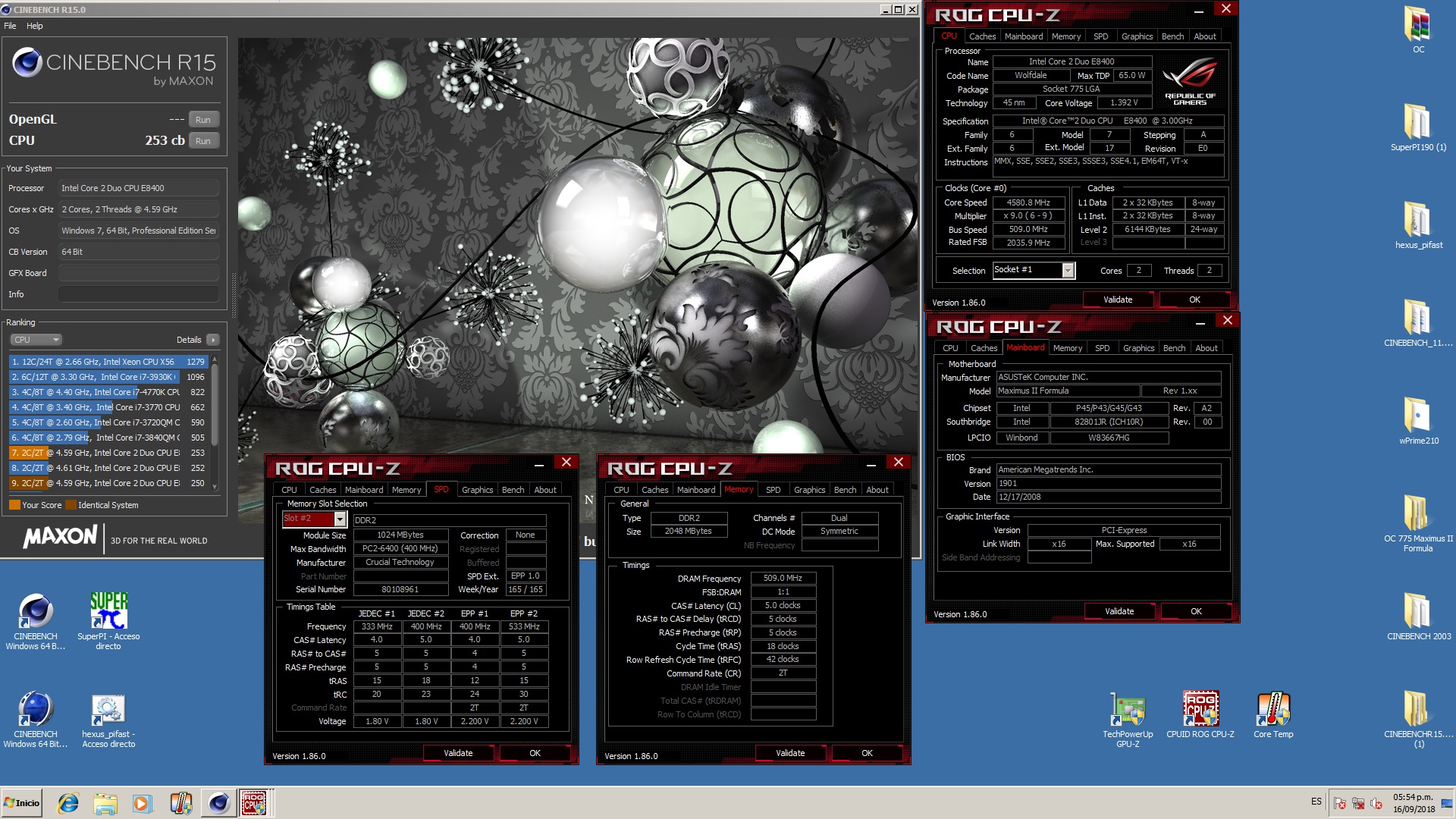Select Bench tab in Mainboard window

click(x=1174, y=348)
